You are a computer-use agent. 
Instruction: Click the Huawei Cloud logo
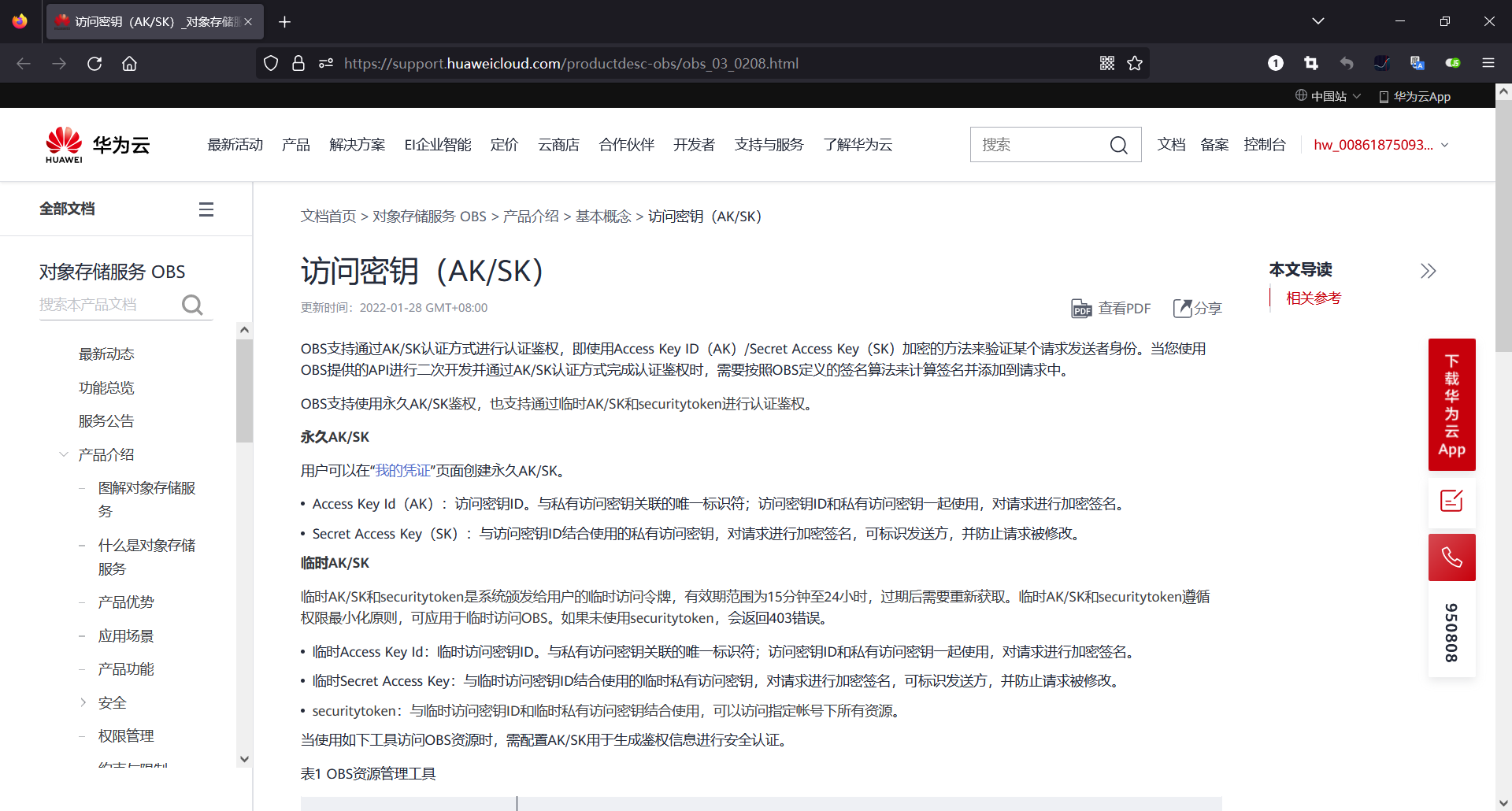click(96, 144)
